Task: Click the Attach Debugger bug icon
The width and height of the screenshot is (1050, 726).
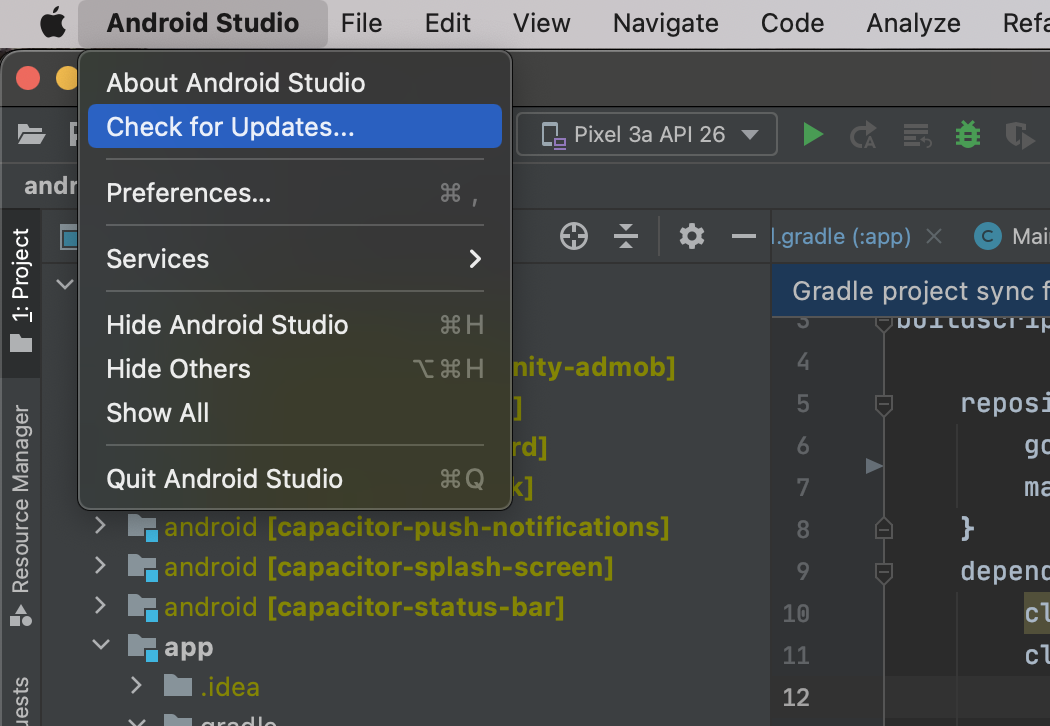Action: 967,133
